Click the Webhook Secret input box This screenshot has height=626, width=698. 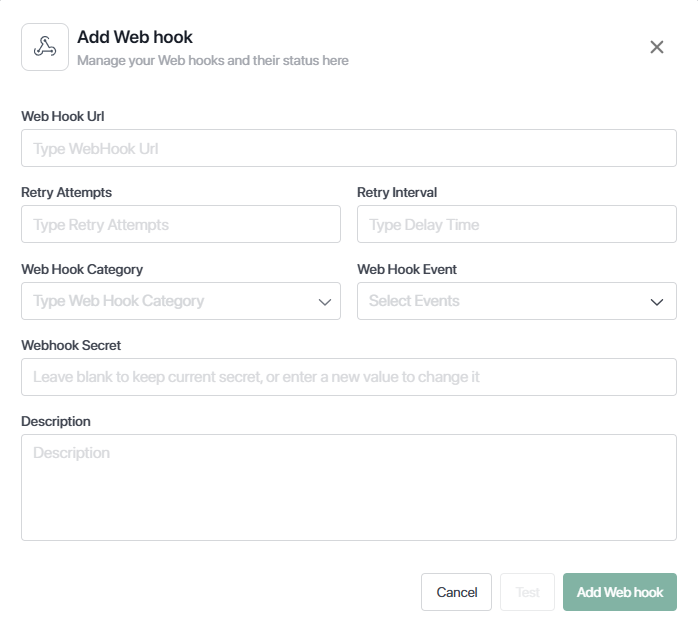(x=349, y=377)
